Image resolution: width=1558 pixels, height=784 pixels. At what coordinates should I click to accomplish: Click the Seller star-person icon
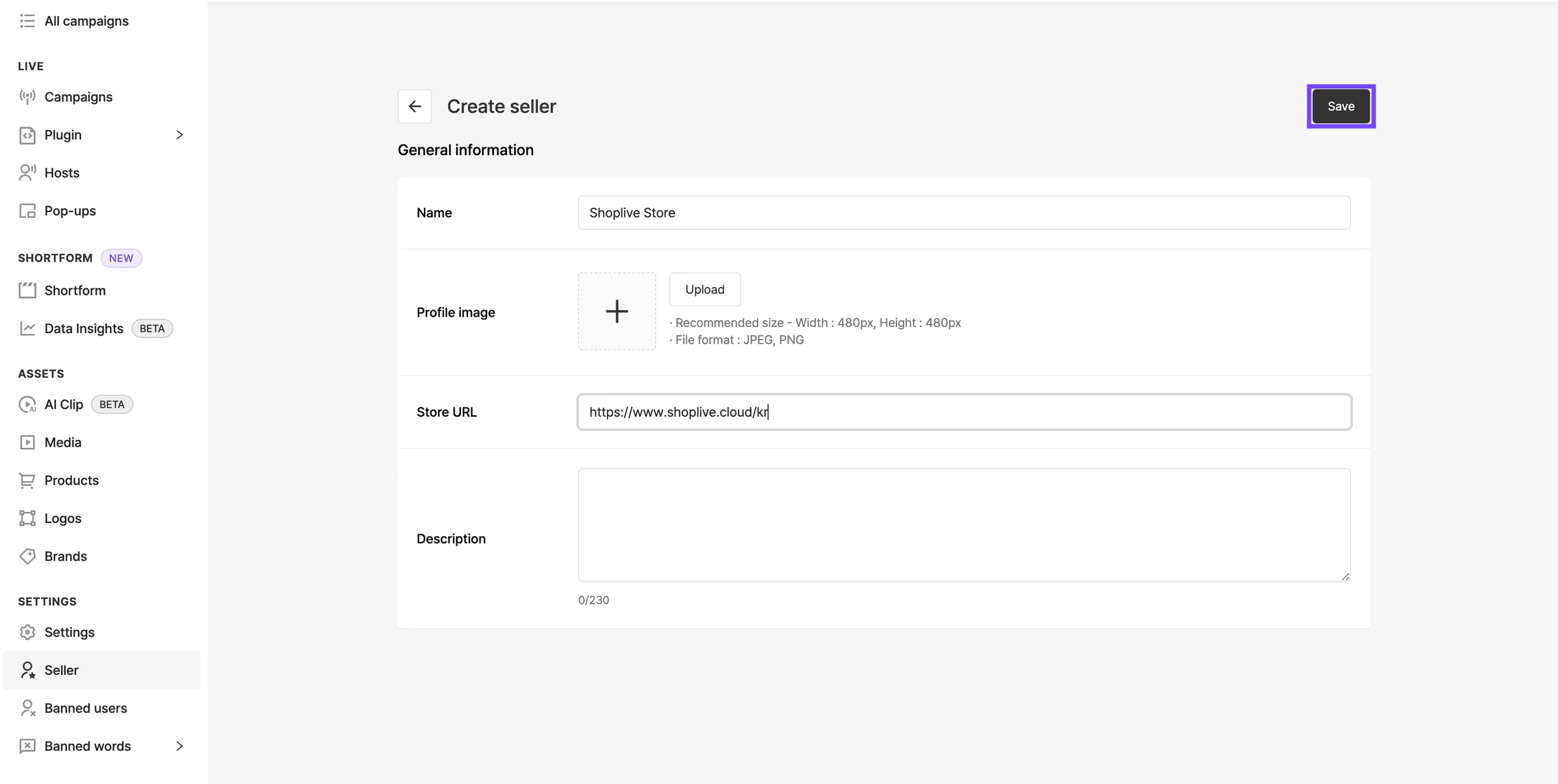click(27, 670)
